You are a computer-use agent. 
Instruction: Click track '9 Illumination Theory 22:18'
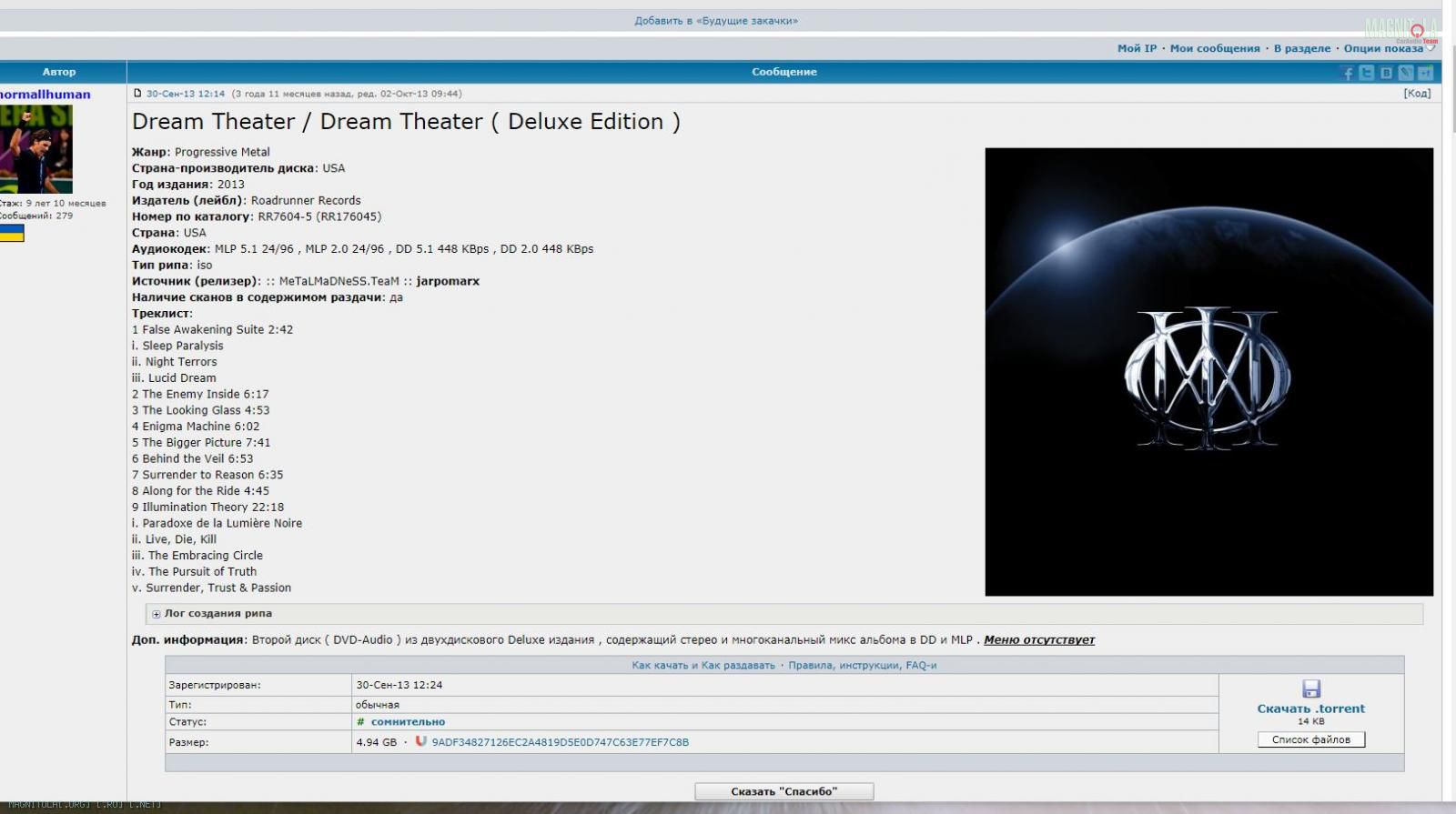click(207, 507)
